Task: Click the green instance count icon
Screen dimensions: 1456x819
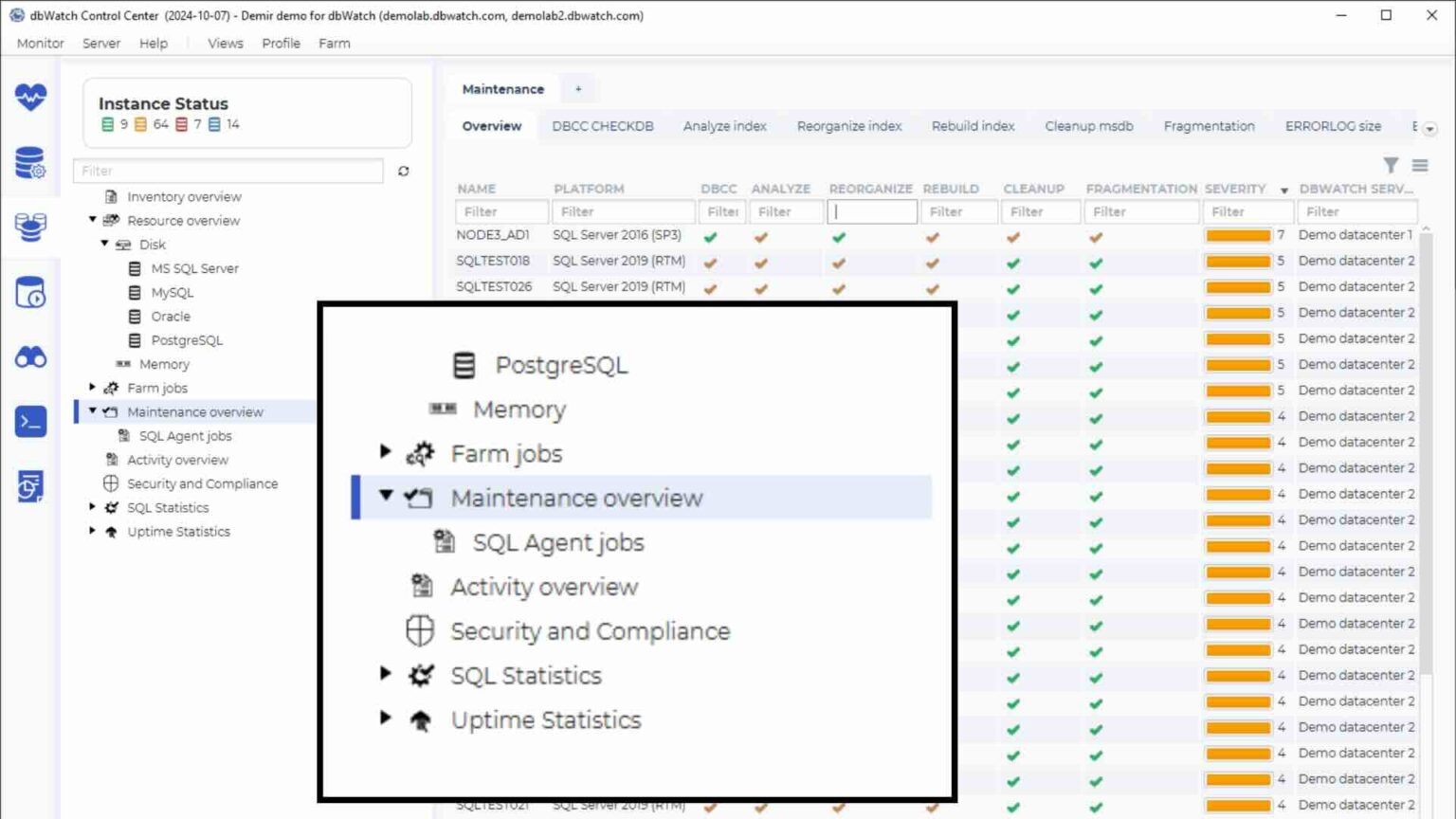Action: coord(106,123)
